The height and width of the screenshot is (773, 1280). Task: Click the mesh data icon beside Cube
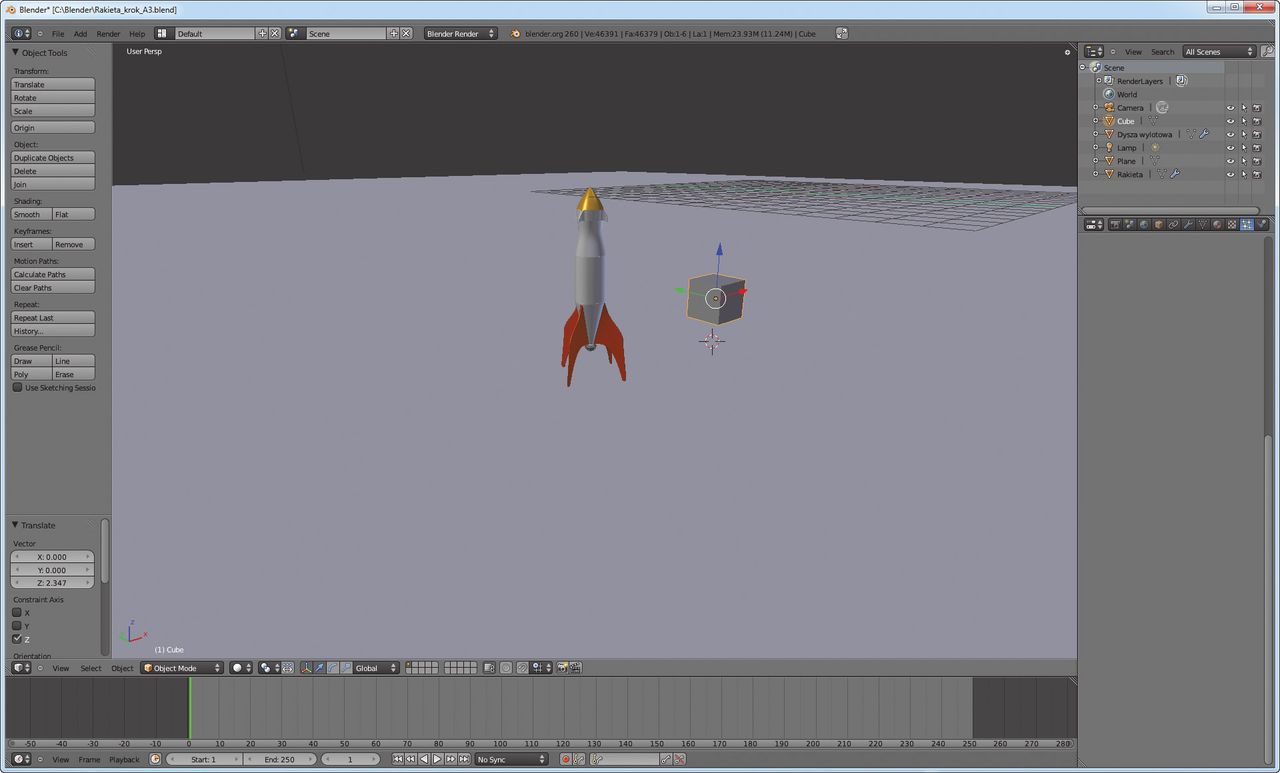[x=1152, y=121]
